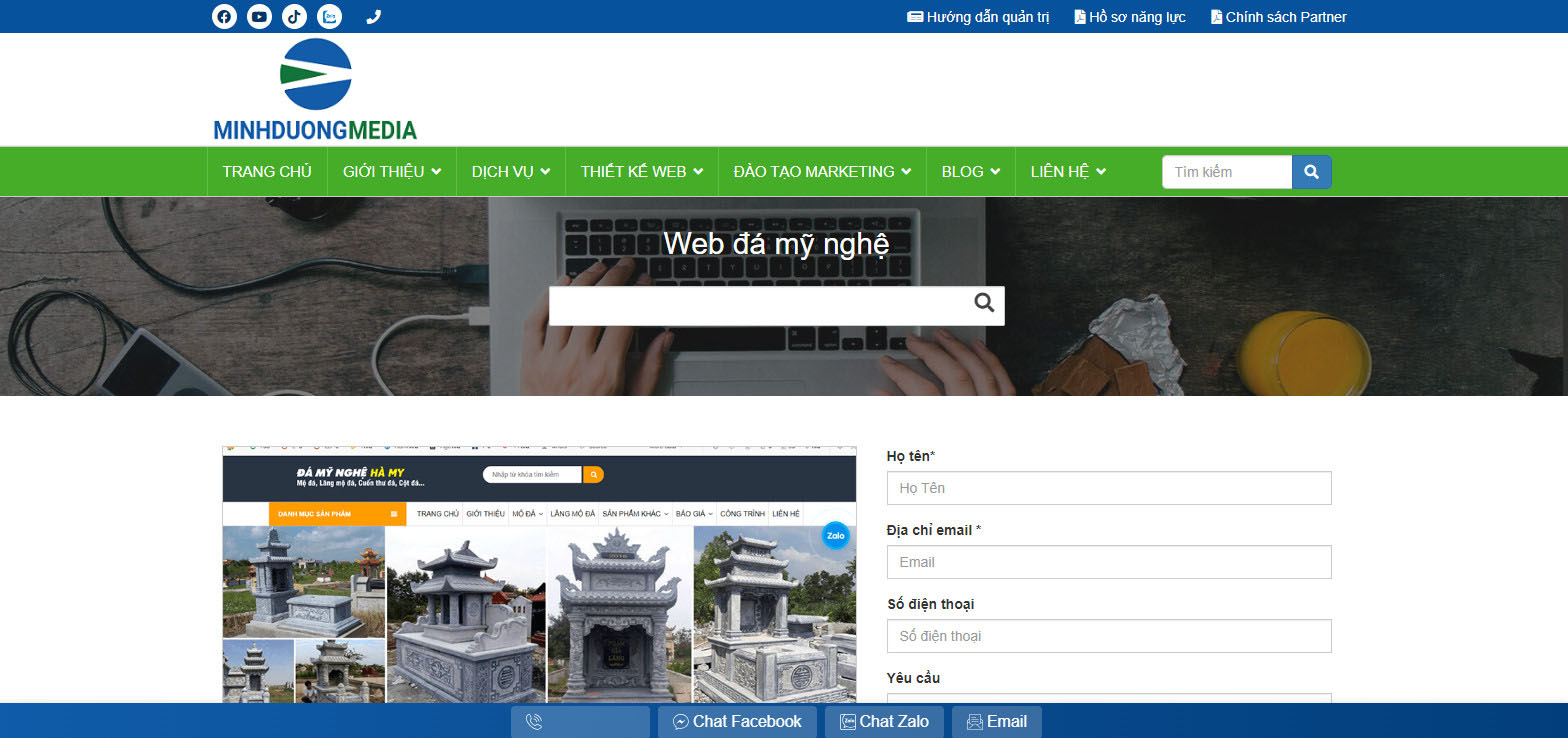Open the Facebook social icon
Image resolution: width=1568 pixels, height=738 pixels.
coord(224,17)
